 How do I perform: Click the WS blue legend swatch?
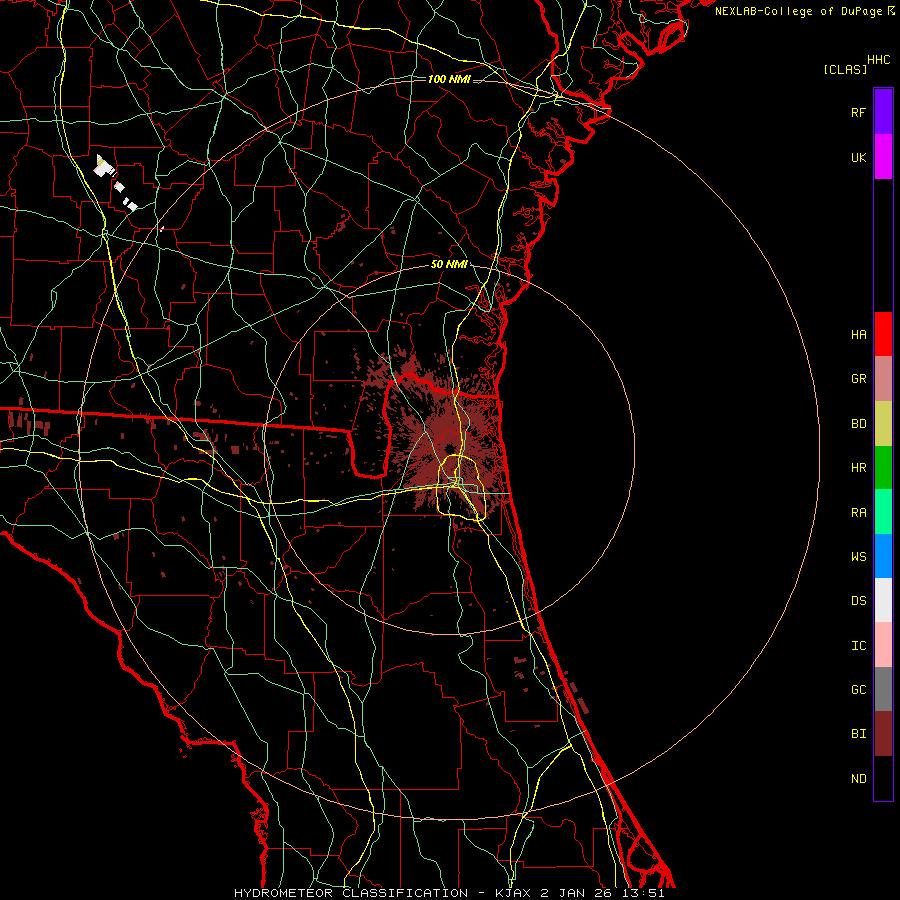pyautogui.click(x=883, y=556)
